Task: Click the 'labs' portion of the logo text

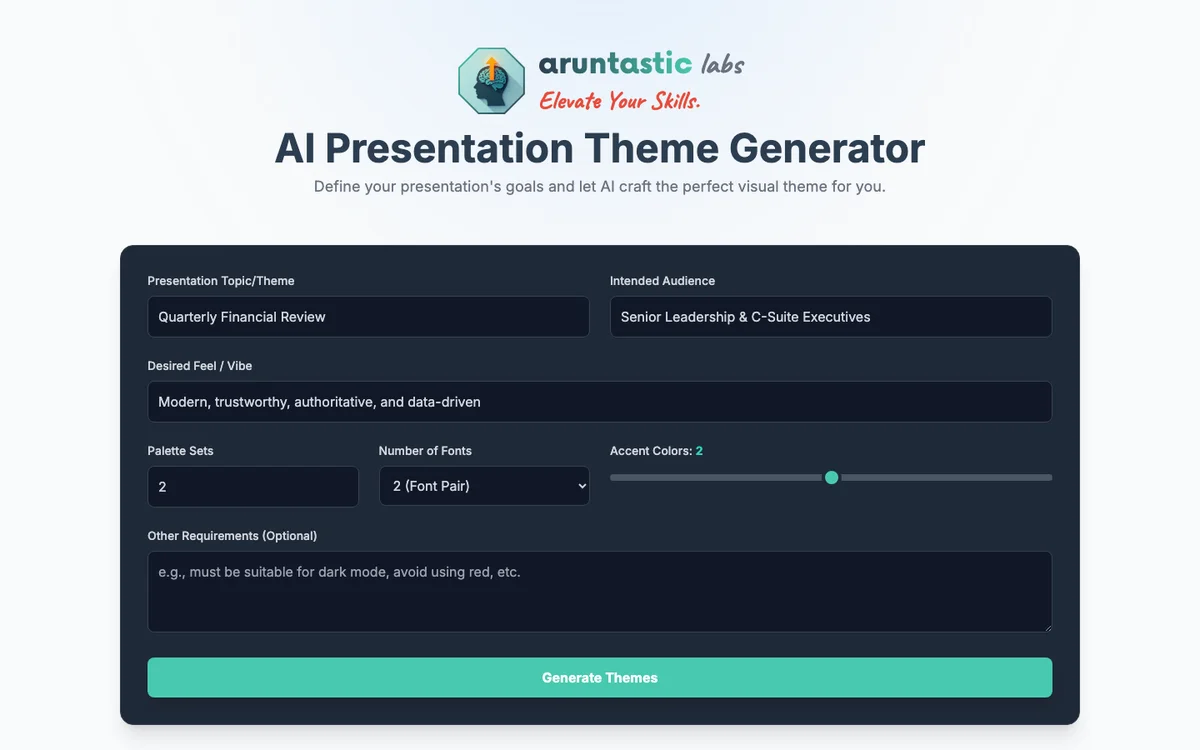Action: tap(723, 64)
